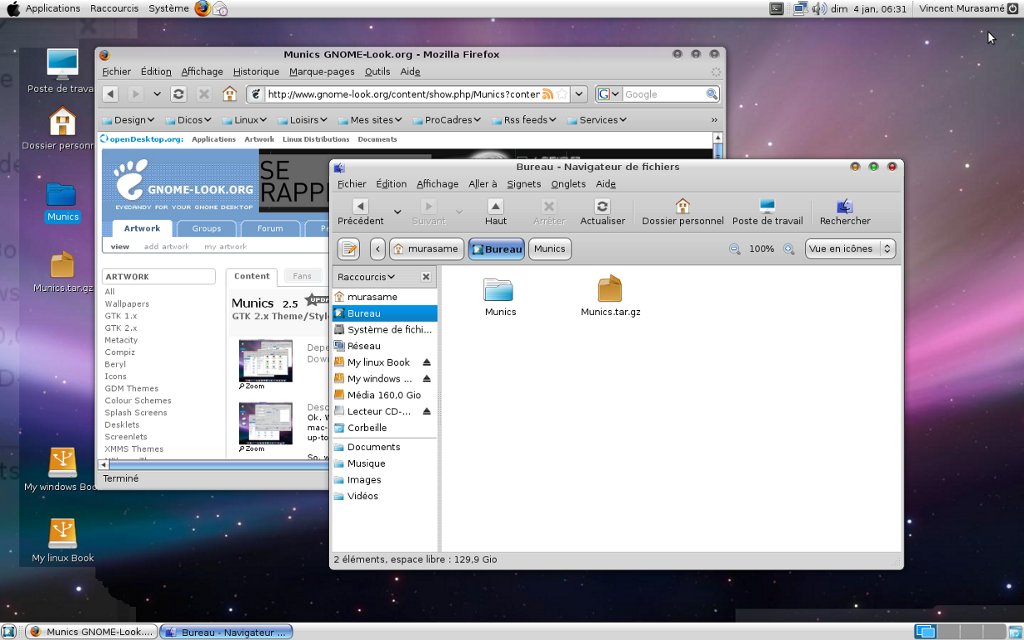Open Marque-pages menu in Firefox
The image size is (1024, 640).
[322, 72]
